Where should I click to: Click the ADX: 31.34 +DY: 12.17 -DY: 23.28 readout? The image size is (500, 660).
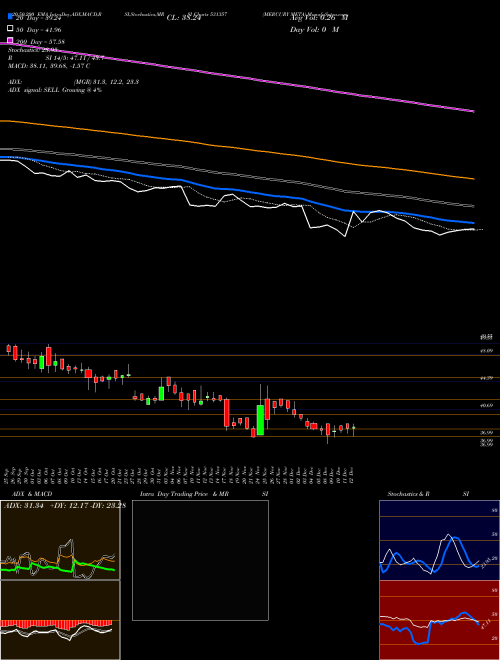[65, 506]
